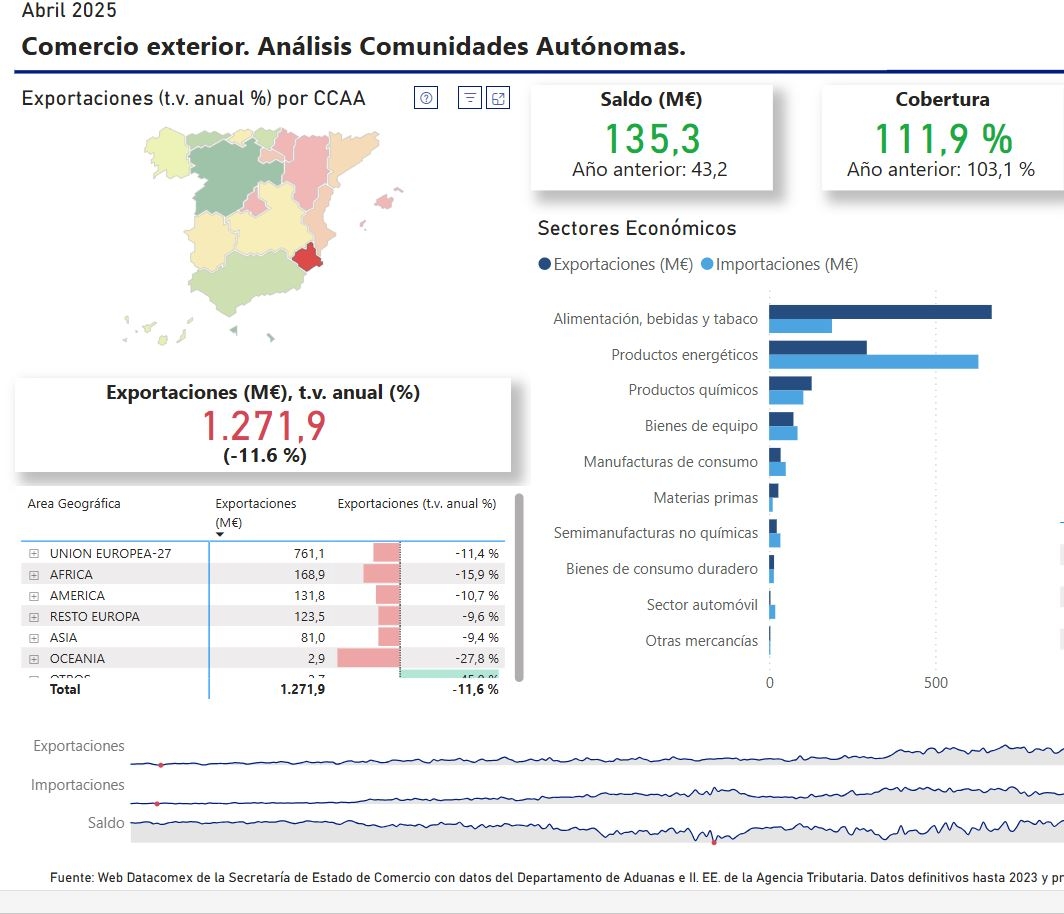The height and width of the screenshot is (914, 1064).
Task: Select the Saldo (M€) KPI card
Action: (651, 138)
